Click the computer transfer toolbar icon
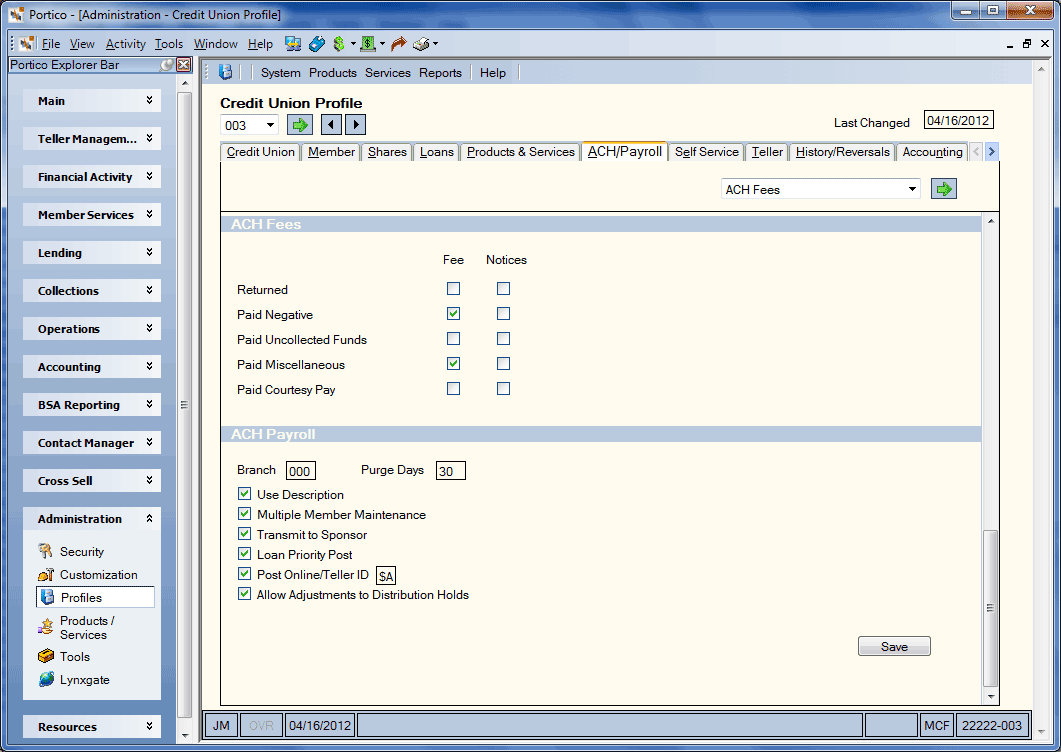 (x=293, y=44)
